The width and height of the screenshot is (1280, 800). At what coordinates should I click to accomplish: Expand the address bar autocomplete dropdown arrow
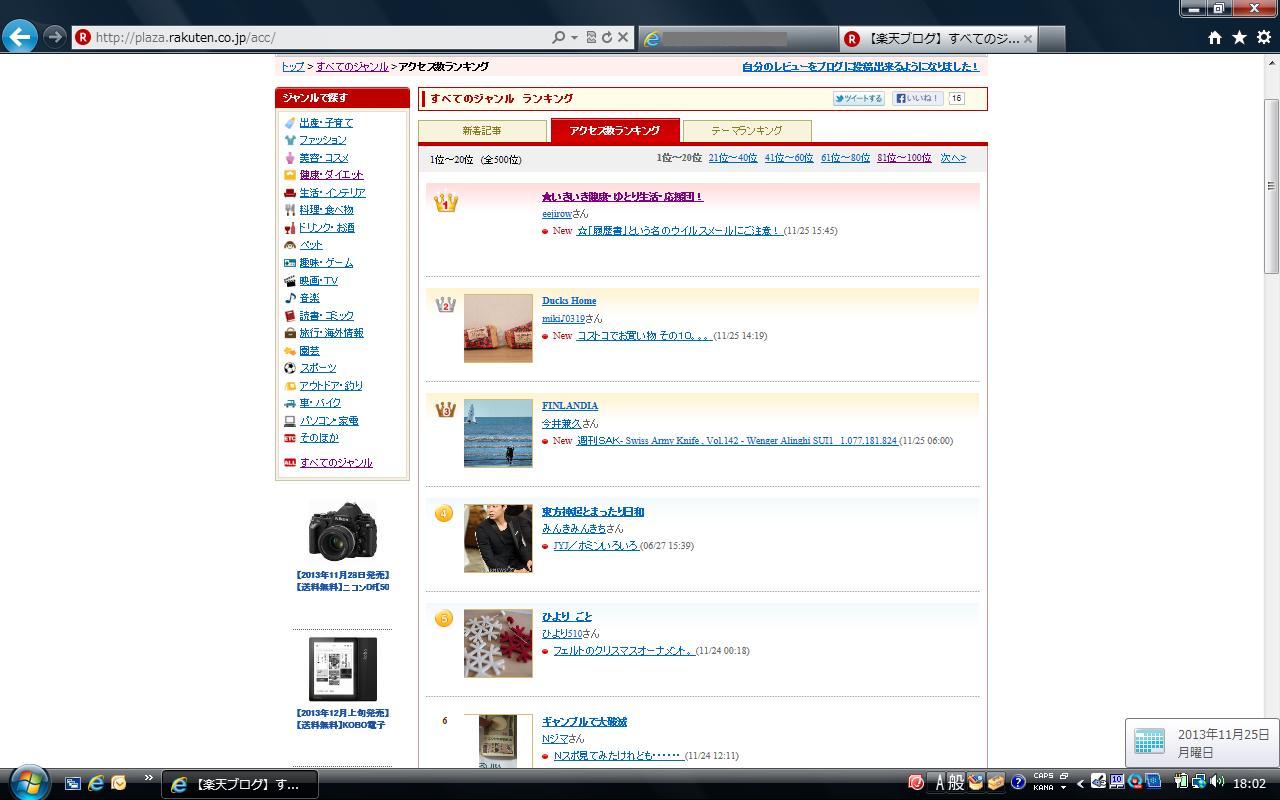(x=574, y=38)
